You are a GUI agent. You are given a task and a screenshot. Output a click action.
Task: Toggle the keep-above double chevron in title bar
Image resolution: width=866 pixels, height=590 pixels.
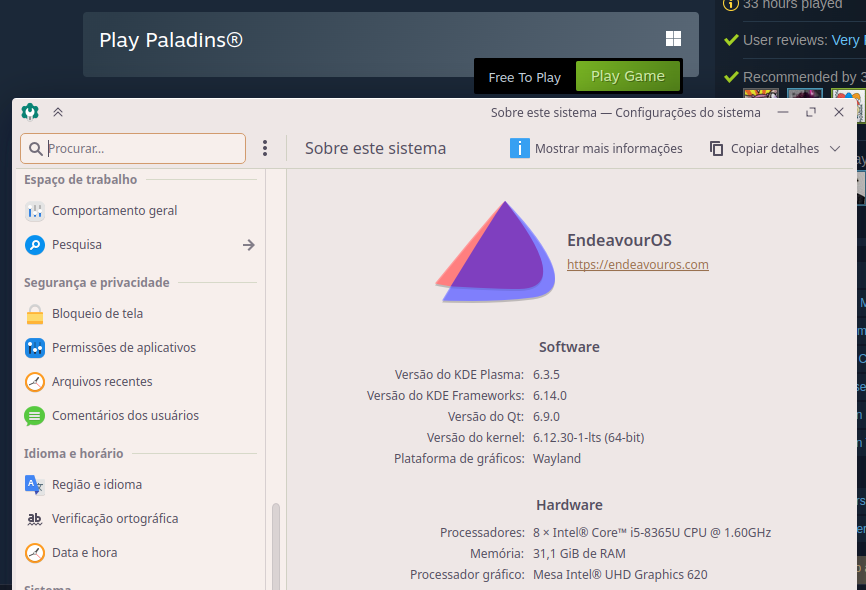coord(58,113)
